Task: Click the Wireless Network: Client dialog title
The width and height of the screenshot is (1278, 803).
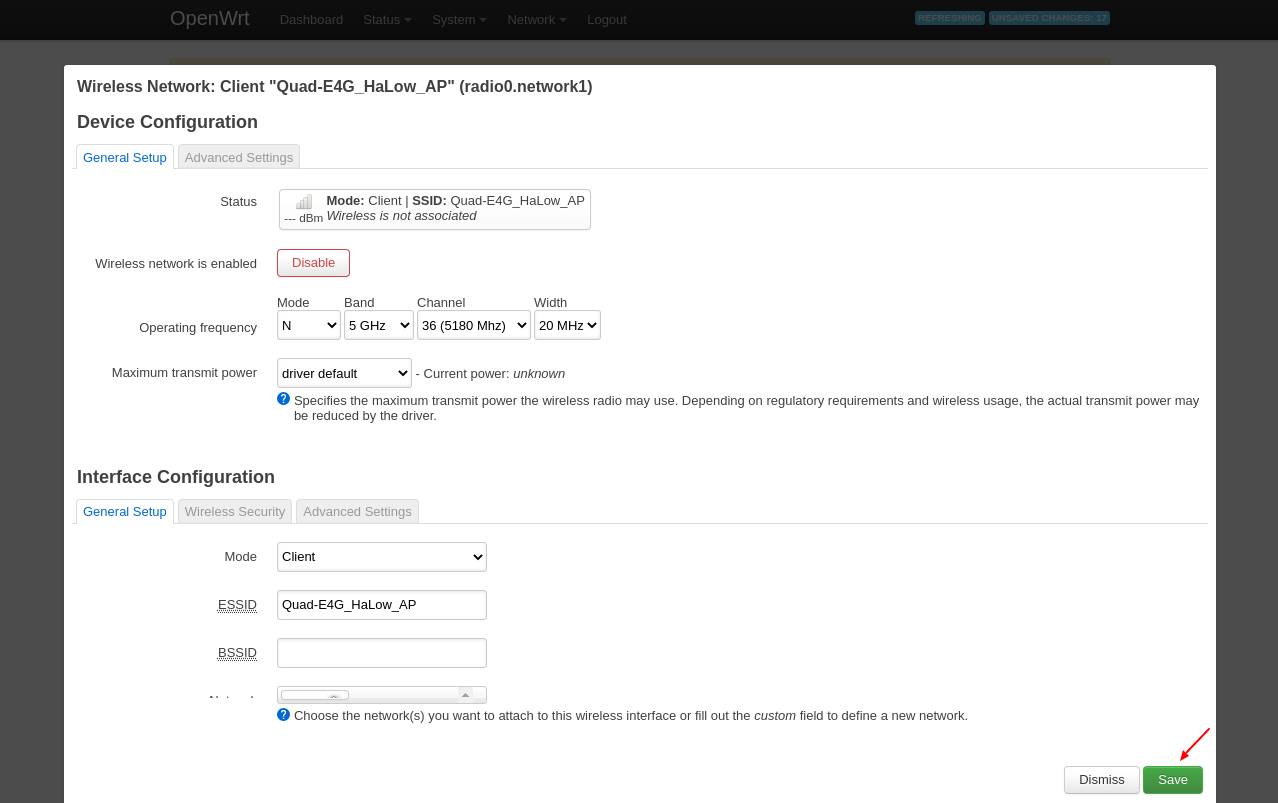Action: [x=335, y=87]
